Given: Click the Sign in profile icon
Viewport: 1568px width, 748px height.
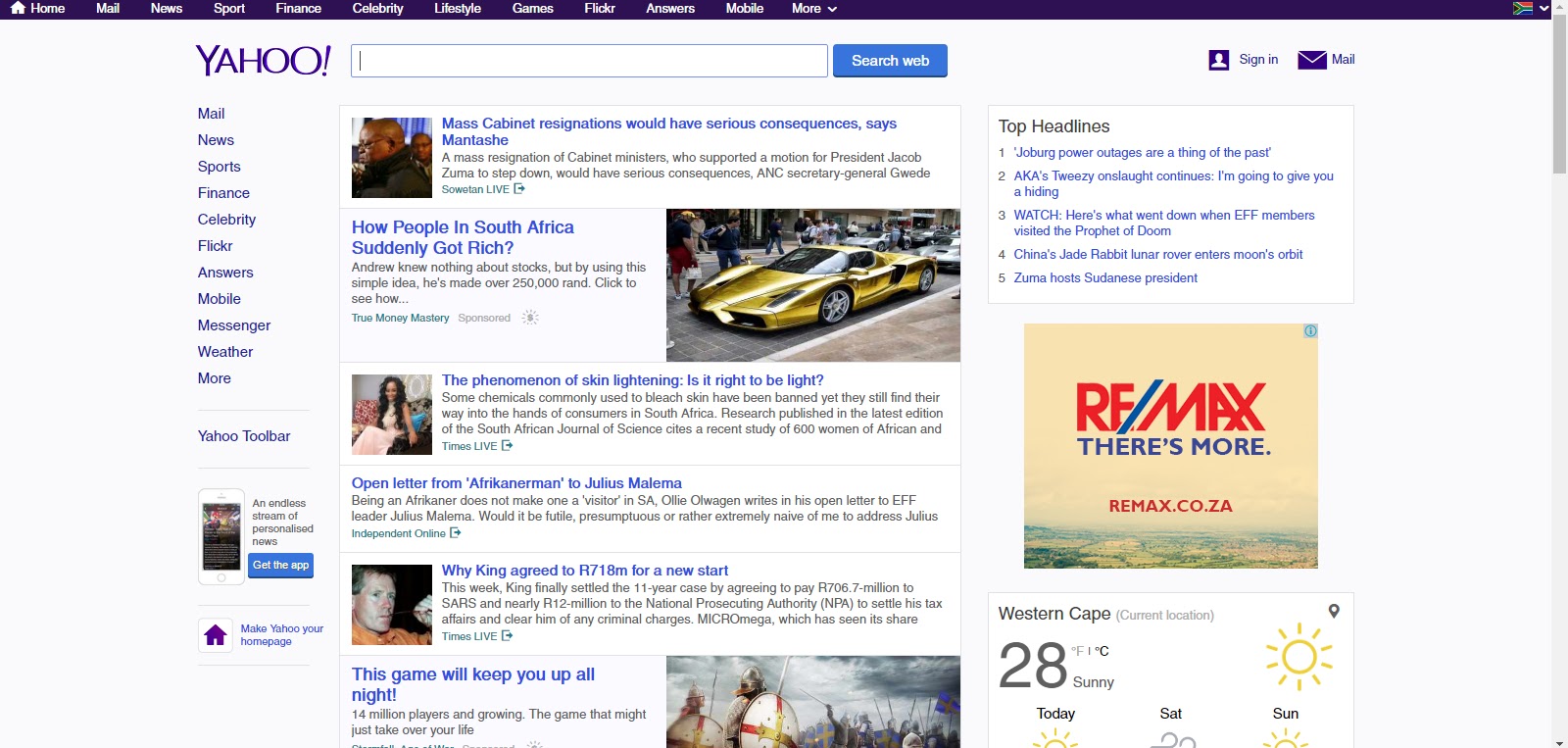Looking at the screenshot, I should (1219, 60).
